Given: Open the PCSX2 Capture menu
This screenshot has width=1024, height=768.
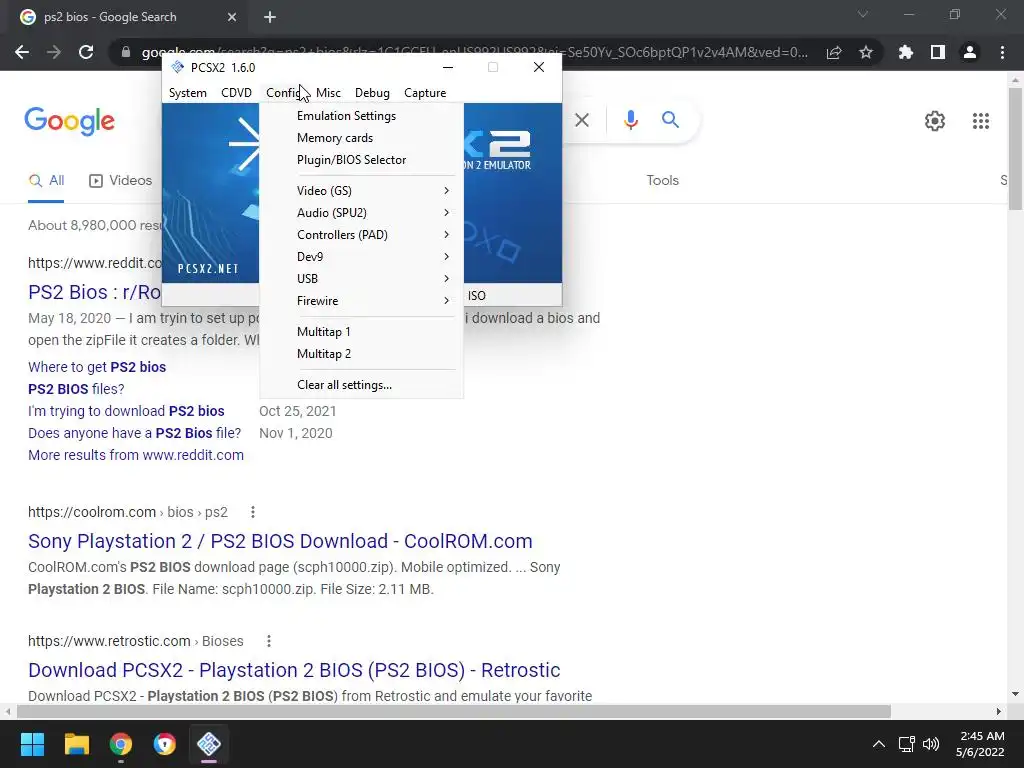Looking at the screenshot, I should (x=425, y=93).
